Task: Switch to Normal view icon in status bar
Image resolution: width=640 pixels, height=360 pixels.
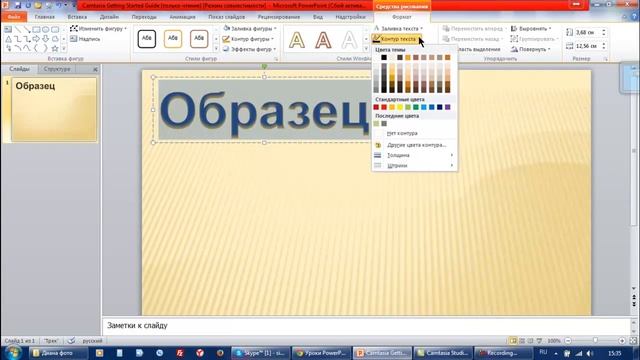Action: 513,340
